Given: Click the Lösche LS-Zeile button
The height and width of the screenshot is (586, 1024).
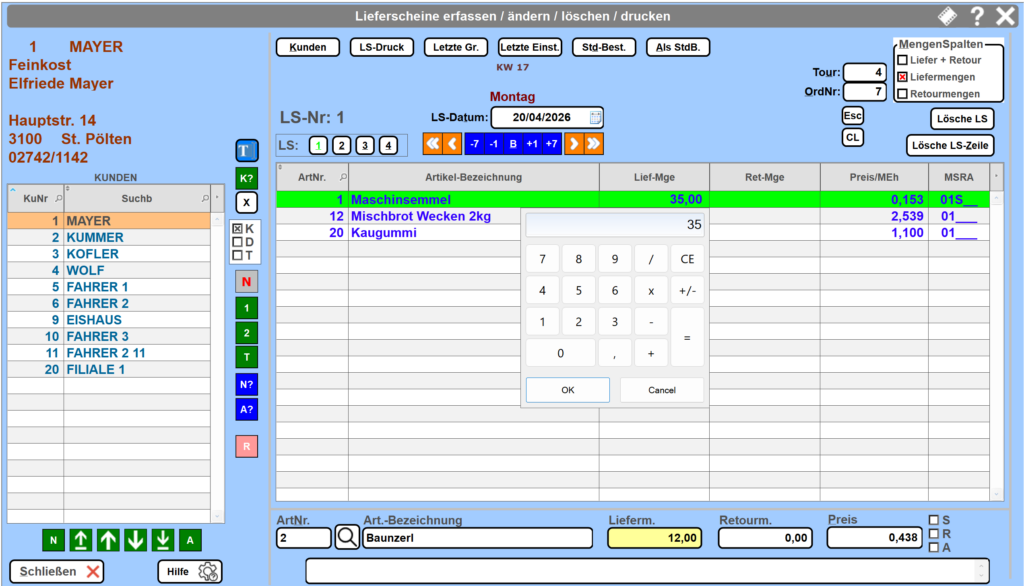Looking at the screenshot, I should [x=949, y=146].
